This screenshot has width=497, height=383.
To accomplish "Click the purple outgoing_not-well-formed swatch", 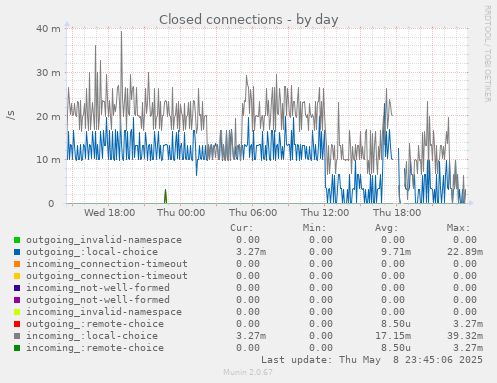I will pyautogui.click(x=17, y=300).
